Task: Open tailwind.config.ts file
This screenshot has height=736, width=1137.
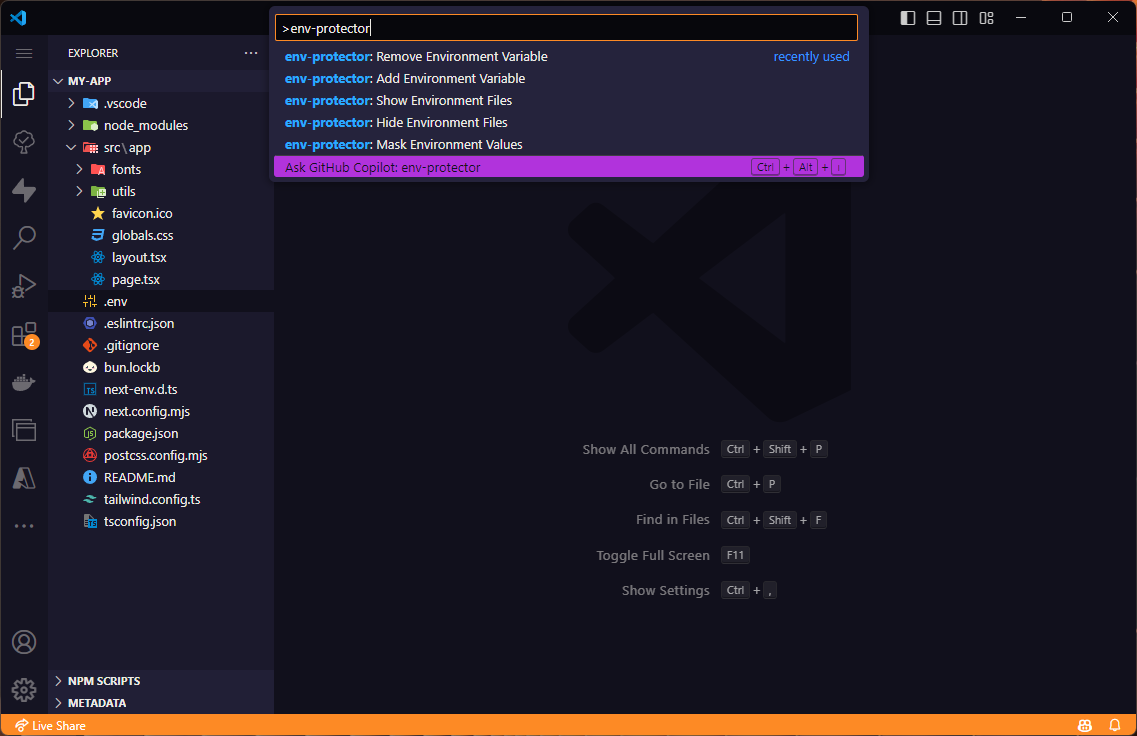Action: click(x=161, y=500)
